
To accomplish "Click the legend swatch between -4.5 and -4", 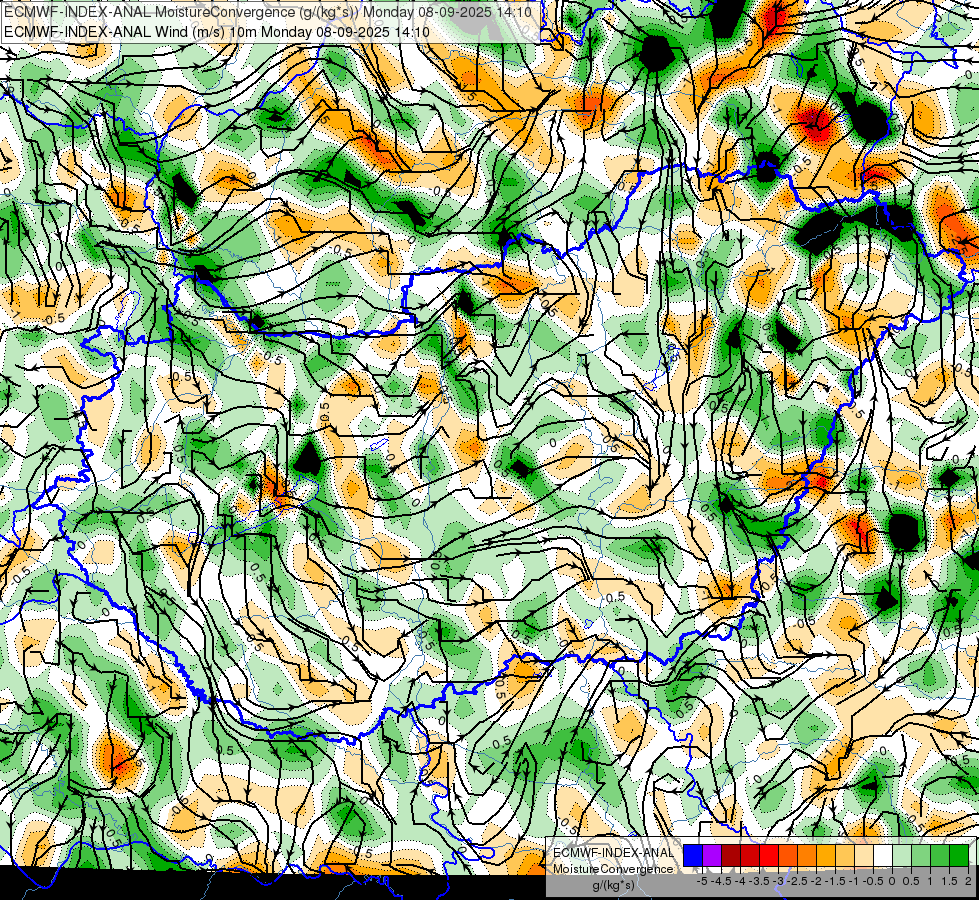I will click(731, 855).
